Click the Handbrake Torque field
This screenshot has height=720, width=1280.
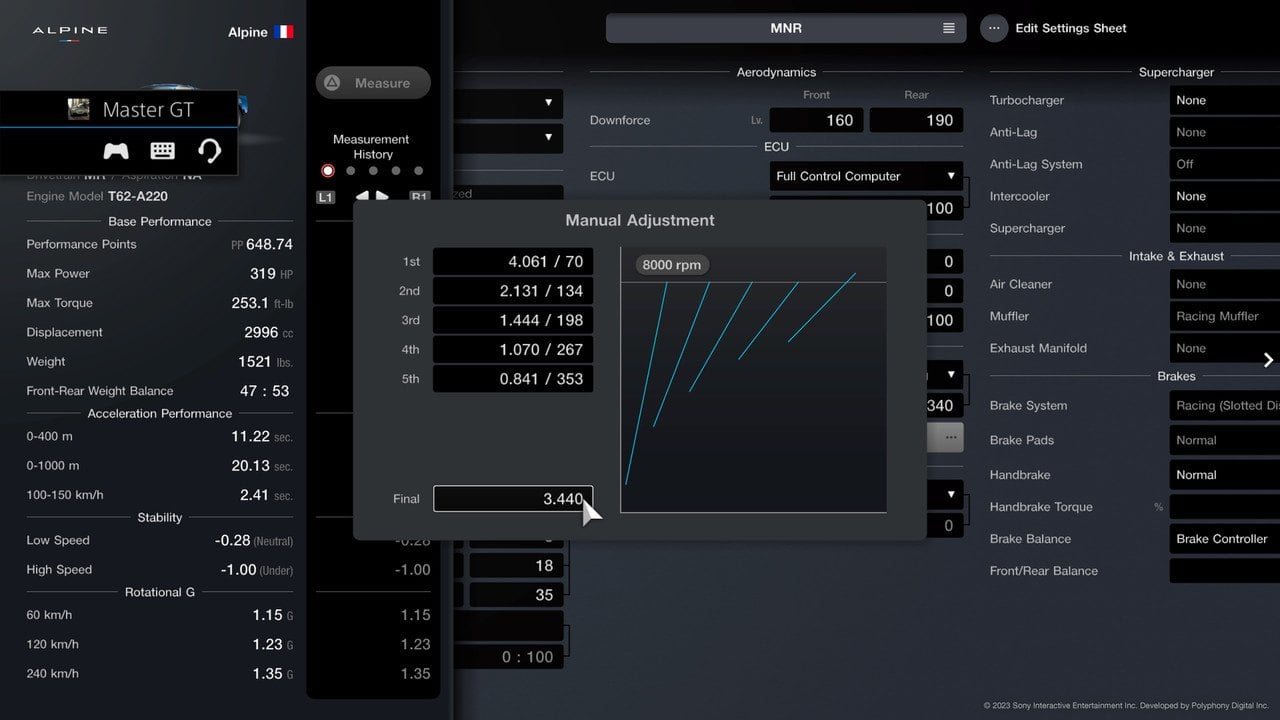click(1224, 507)
